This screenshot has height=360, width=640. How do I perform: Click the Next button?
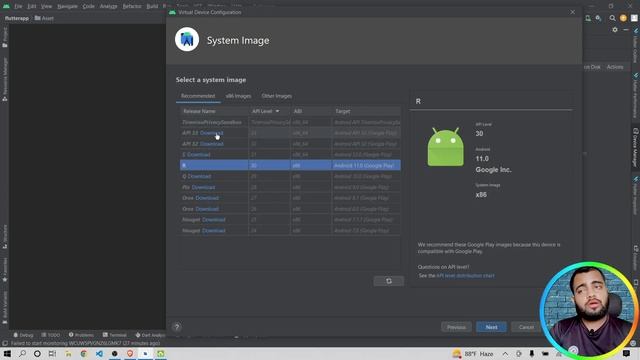point(491,327)
